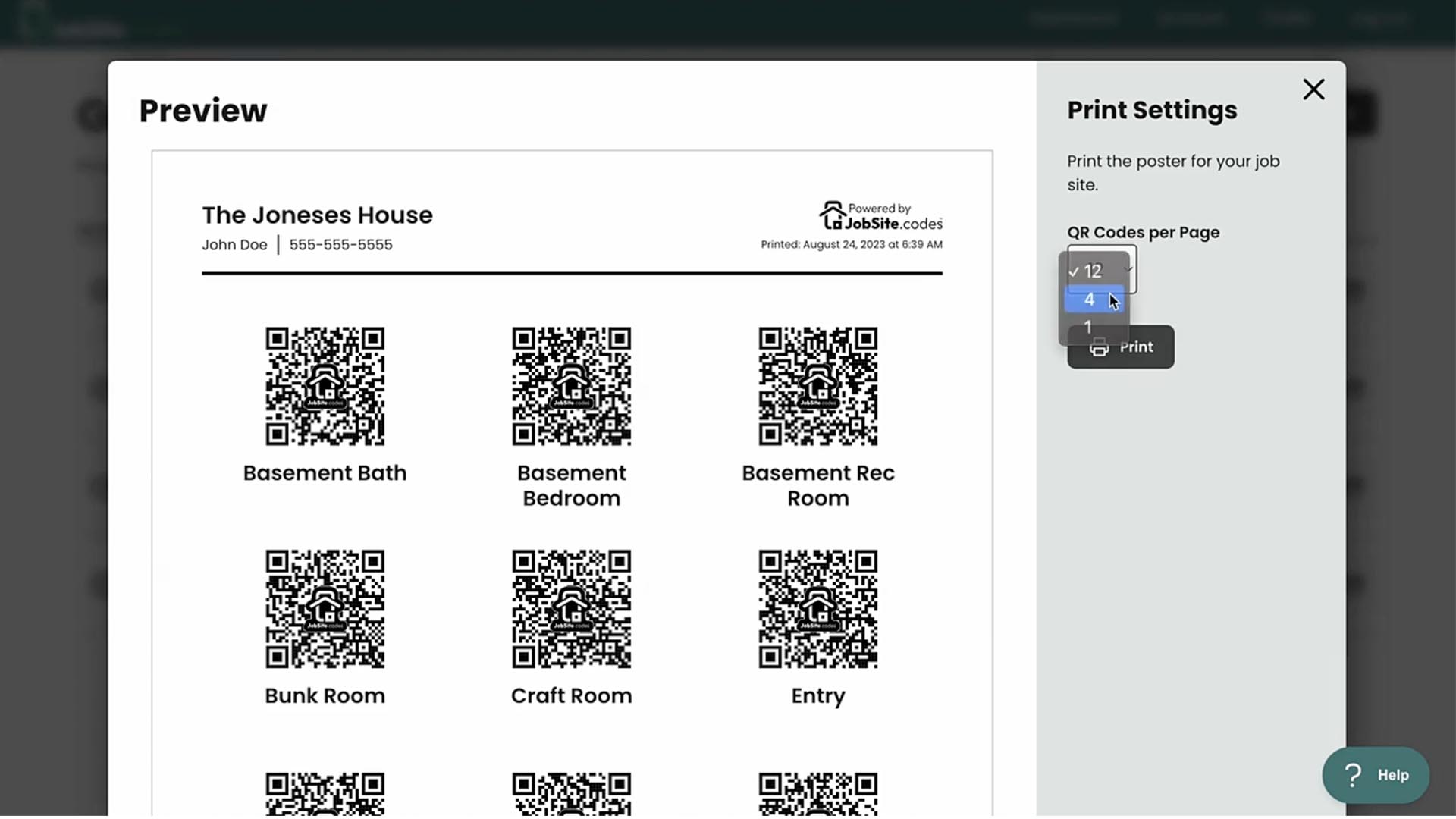Click the 'Entry' label
Viewport: 1456px width, 819px height.
tap(817, 696)
